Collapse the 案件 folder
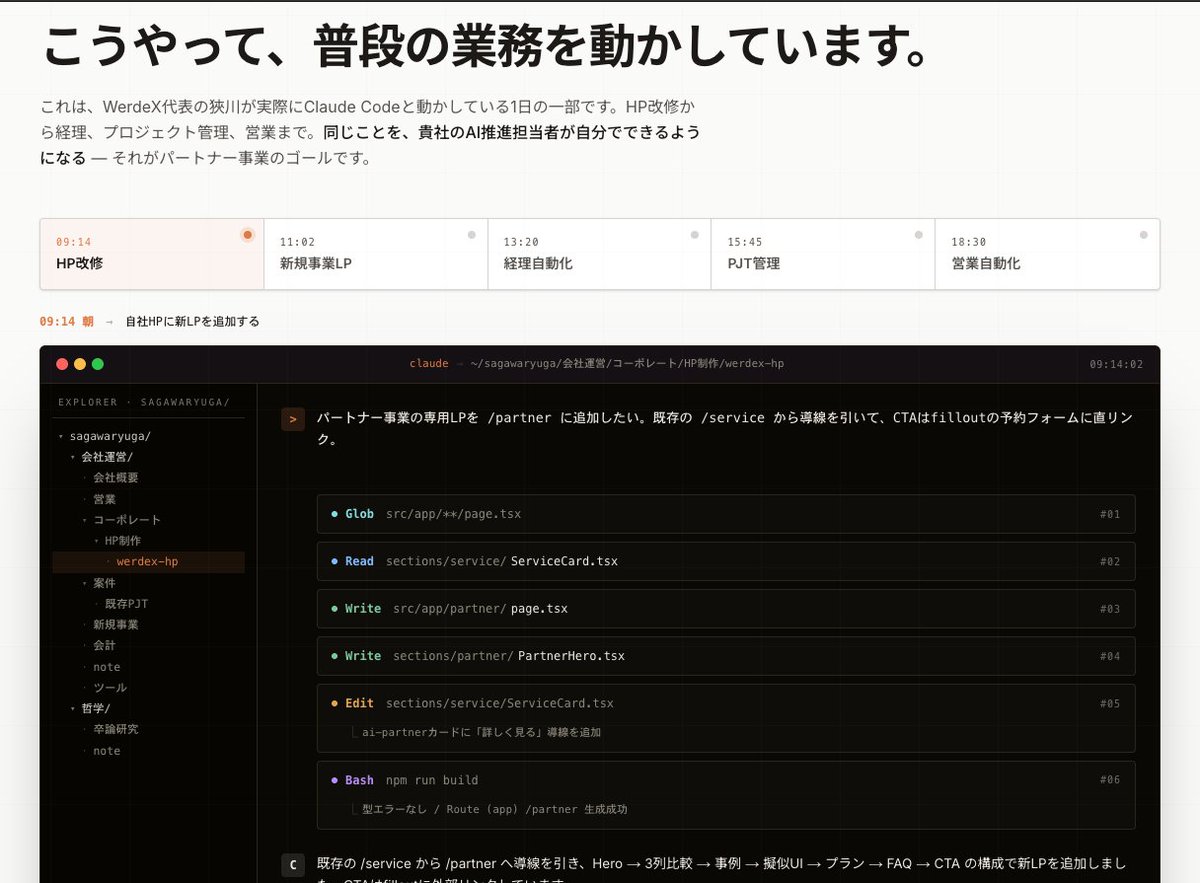Viewport: 1200px width, 883px height. pos(85,582)
